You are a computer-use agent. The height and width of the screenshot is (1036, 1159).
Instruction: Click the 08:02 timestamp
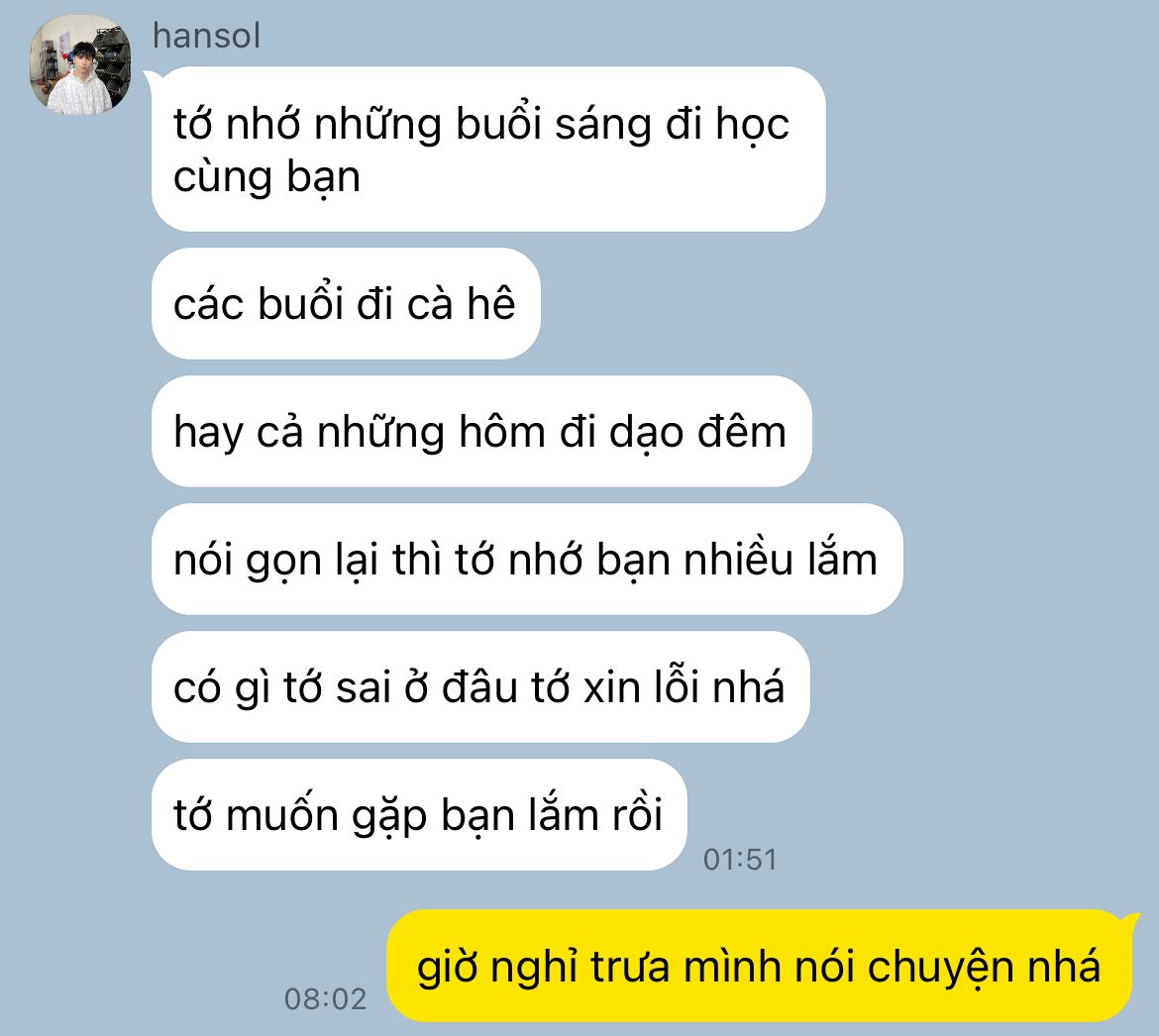pos(325,999)
